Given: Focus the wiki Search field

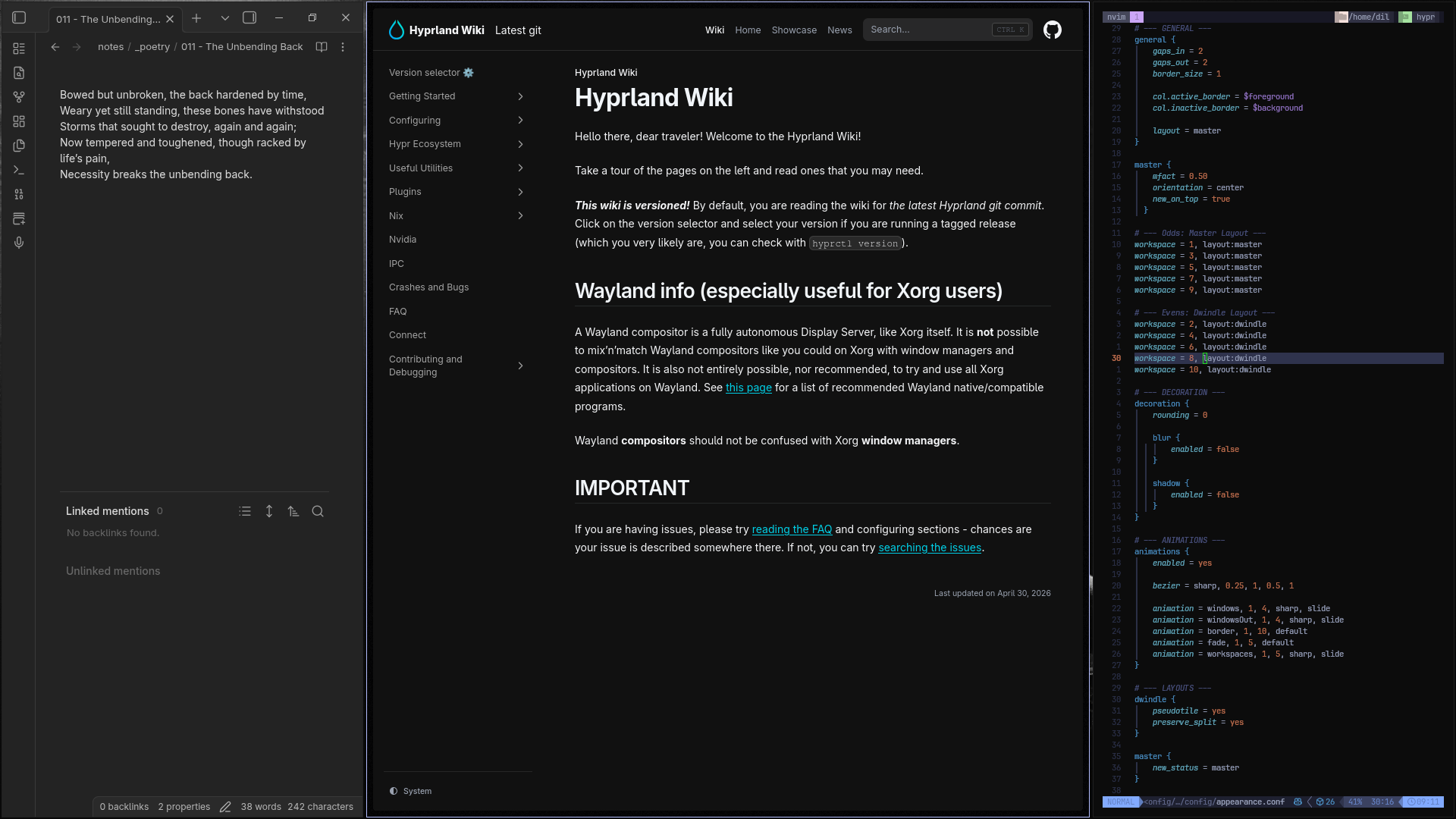Looking at the screenshot, I should [947, 30].
